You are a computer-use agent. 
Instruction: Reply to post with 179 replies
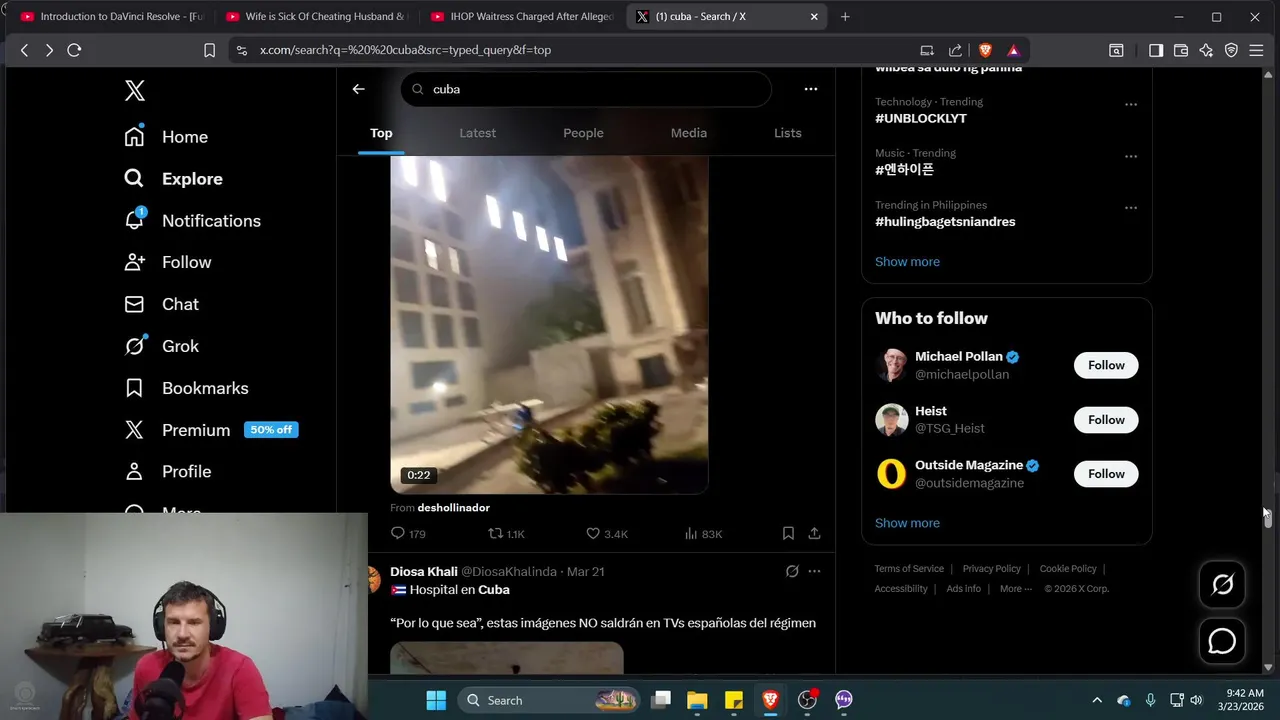click(x=408, y=534)
